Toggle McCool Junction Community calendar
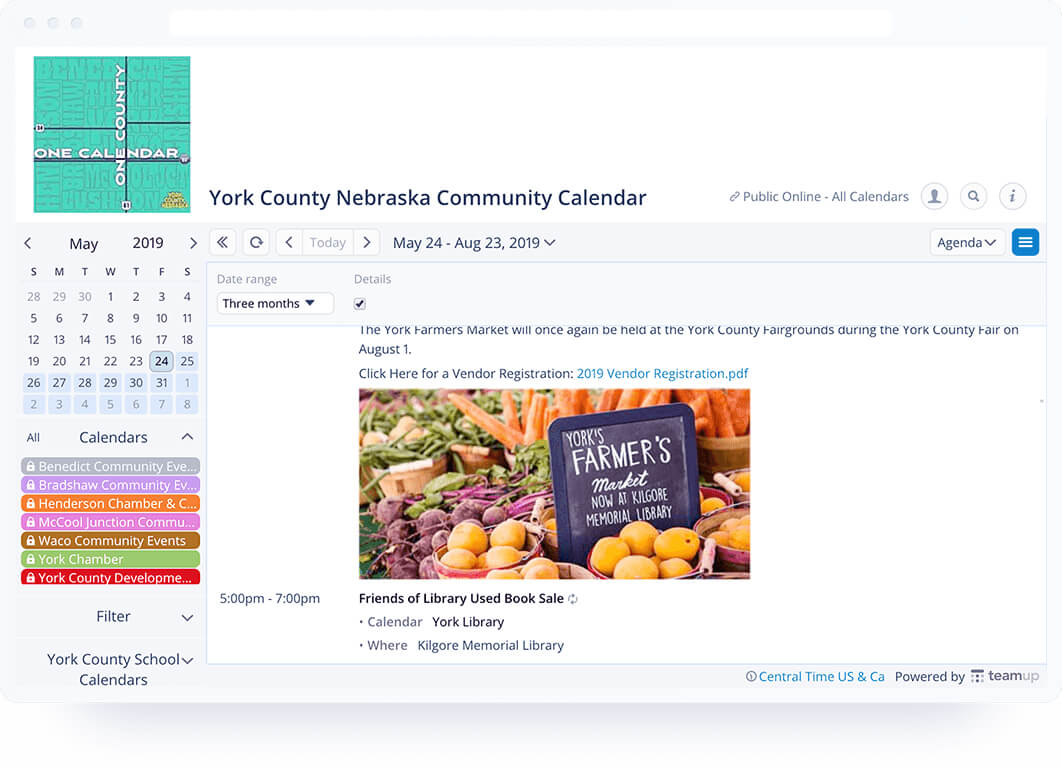This screenshot has height=768, width=1062. [110, 522]
